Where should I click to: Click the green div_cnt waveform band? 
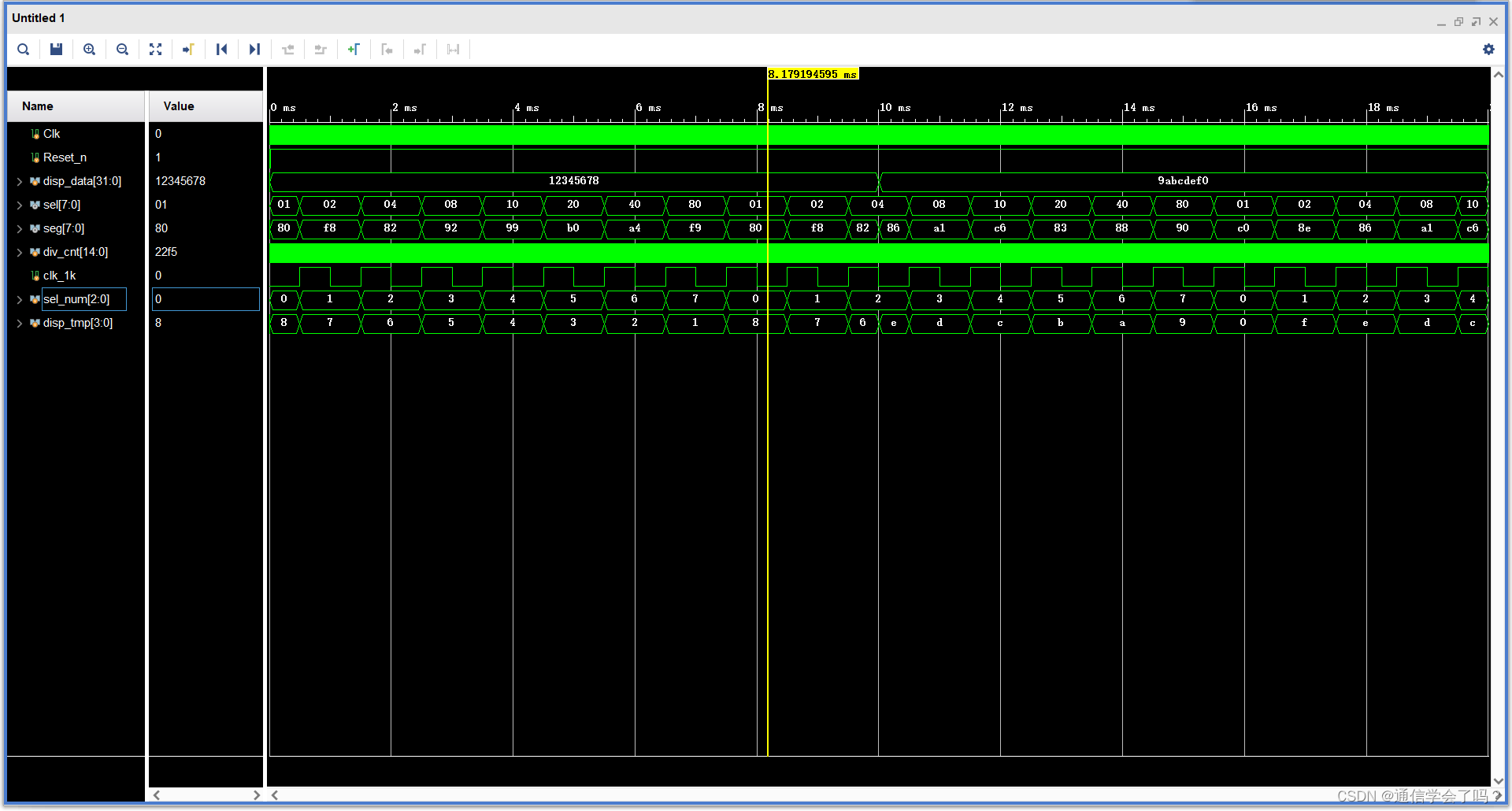[879, 253]
